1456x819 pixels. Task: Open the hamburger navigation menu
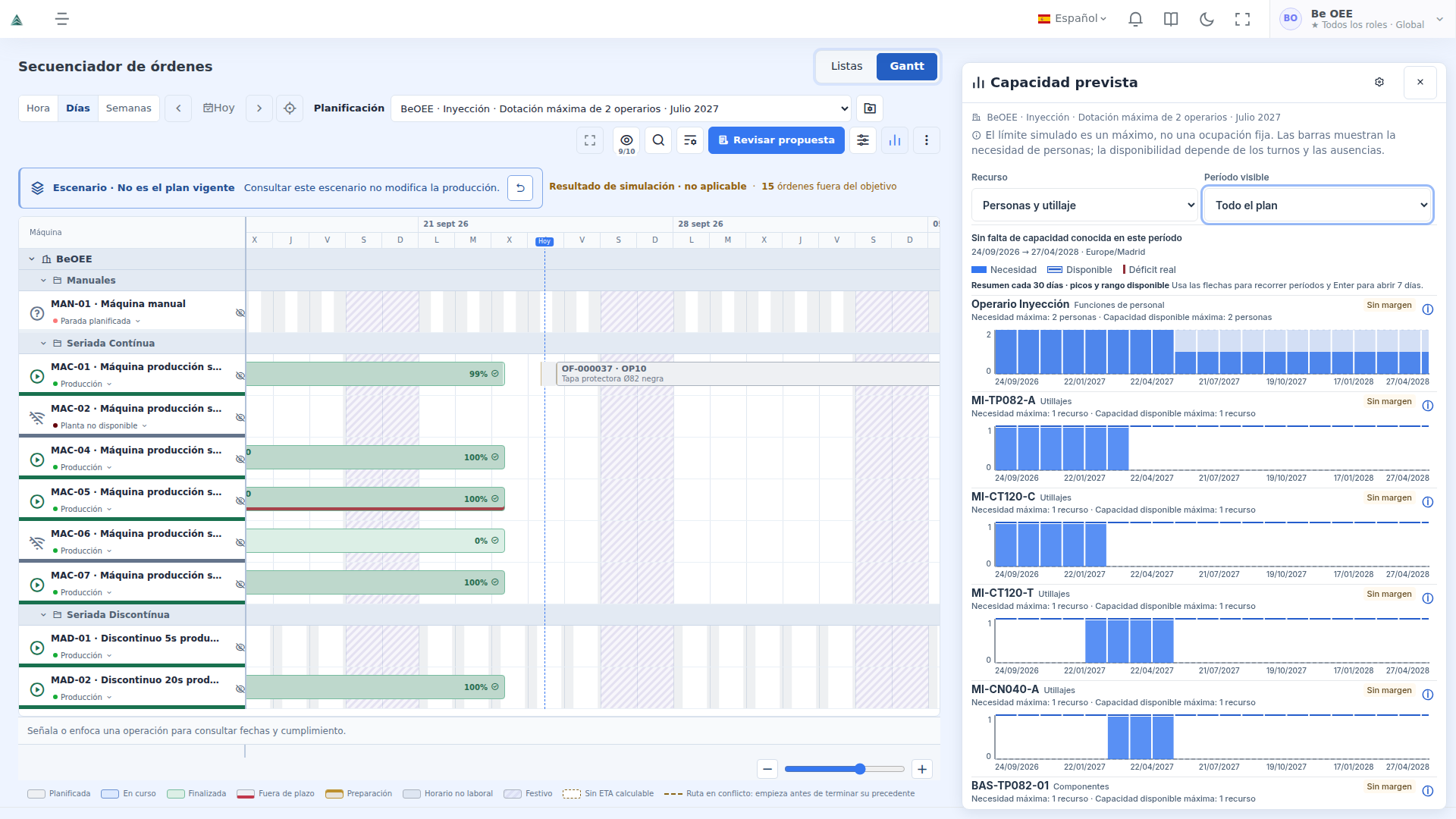coord(62,19)
